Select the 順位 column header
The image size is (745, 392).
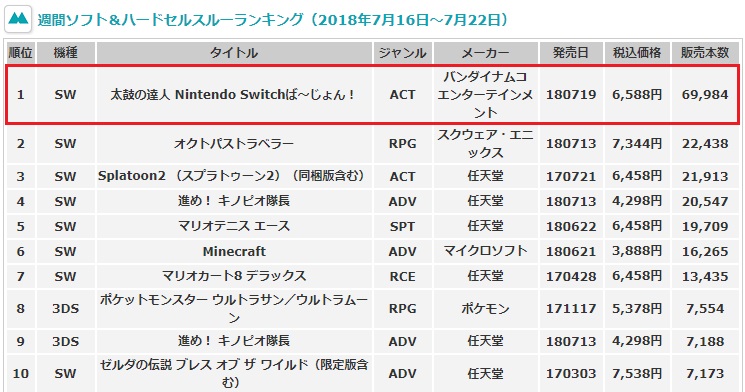(x=20, y=53)
